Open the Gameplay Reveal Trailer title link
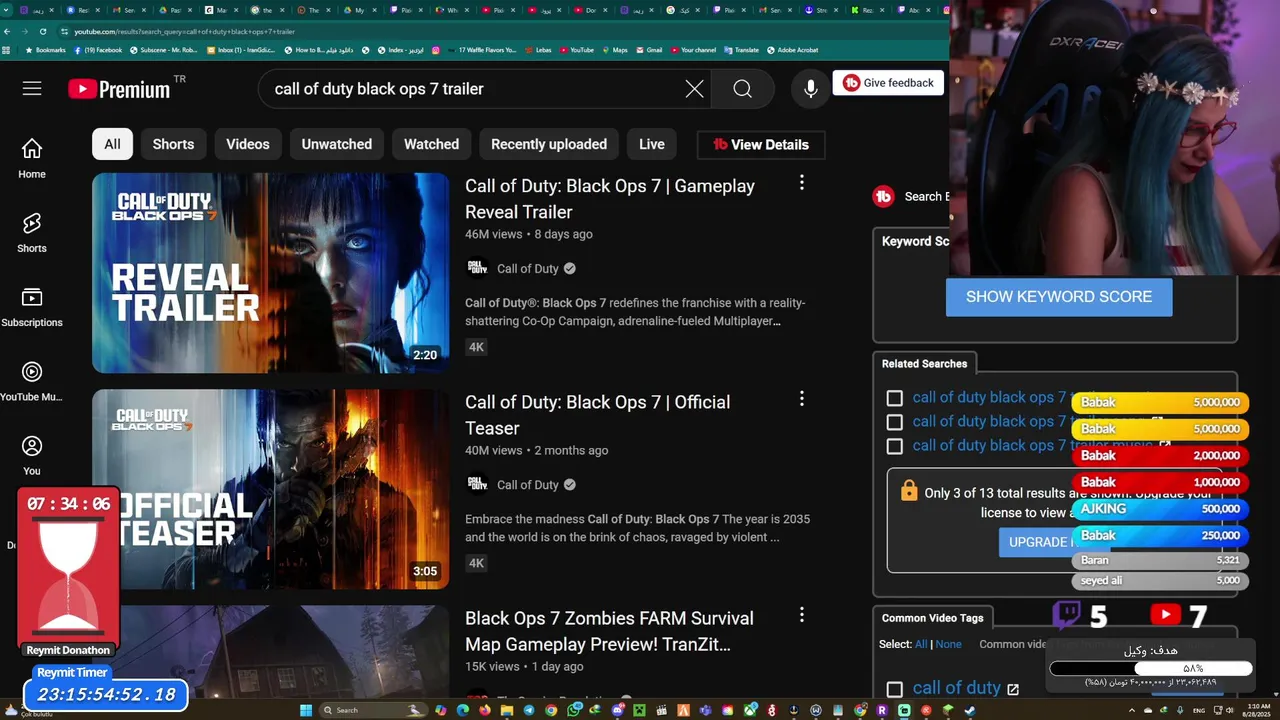This screenshot has height=720, width=1280. click(x=610, y=199)
